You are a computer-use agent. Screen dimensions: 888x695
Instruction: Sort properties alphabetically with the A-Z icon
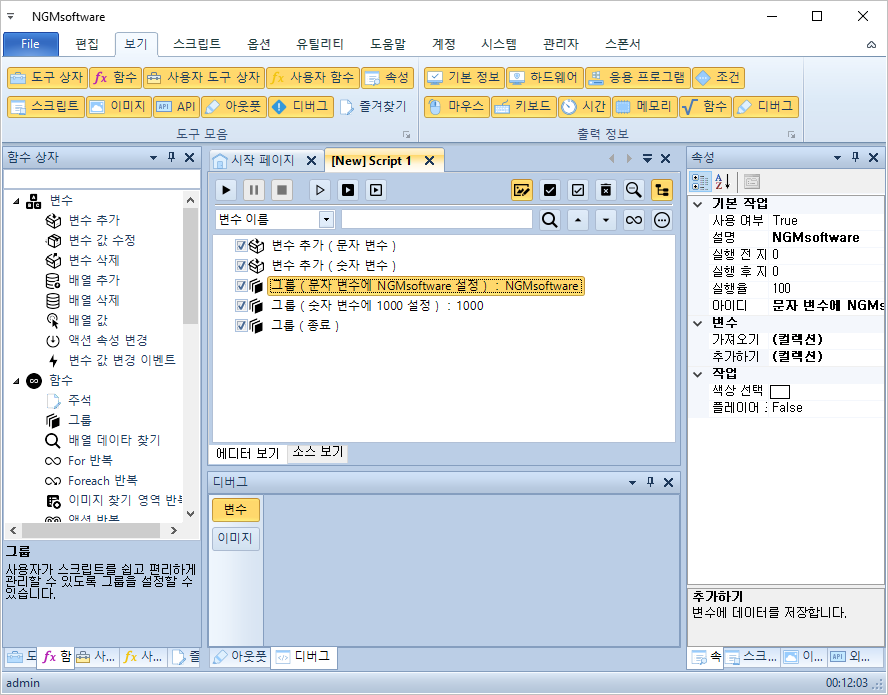pyautogui.click(x=722, y=182)
